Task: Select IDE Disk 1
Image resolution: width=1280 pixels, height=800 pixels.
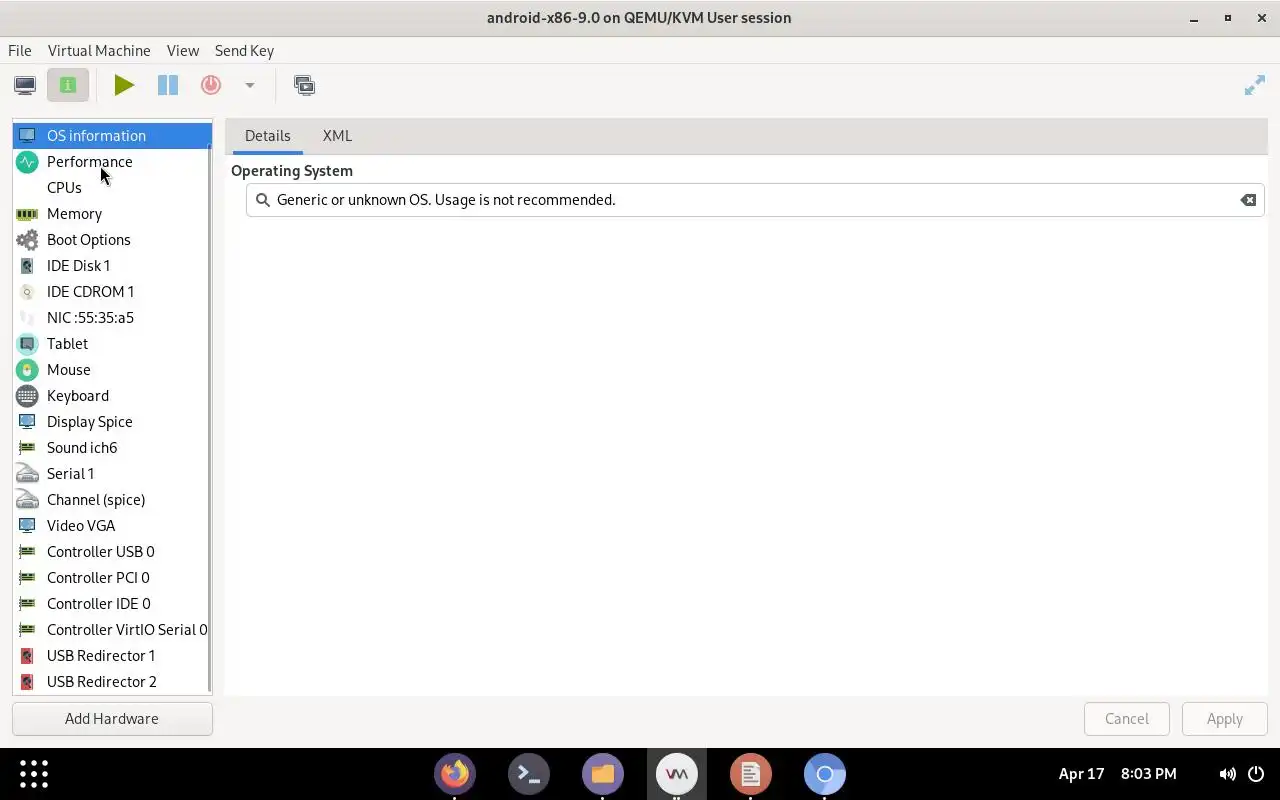Action: pos(112,265)
